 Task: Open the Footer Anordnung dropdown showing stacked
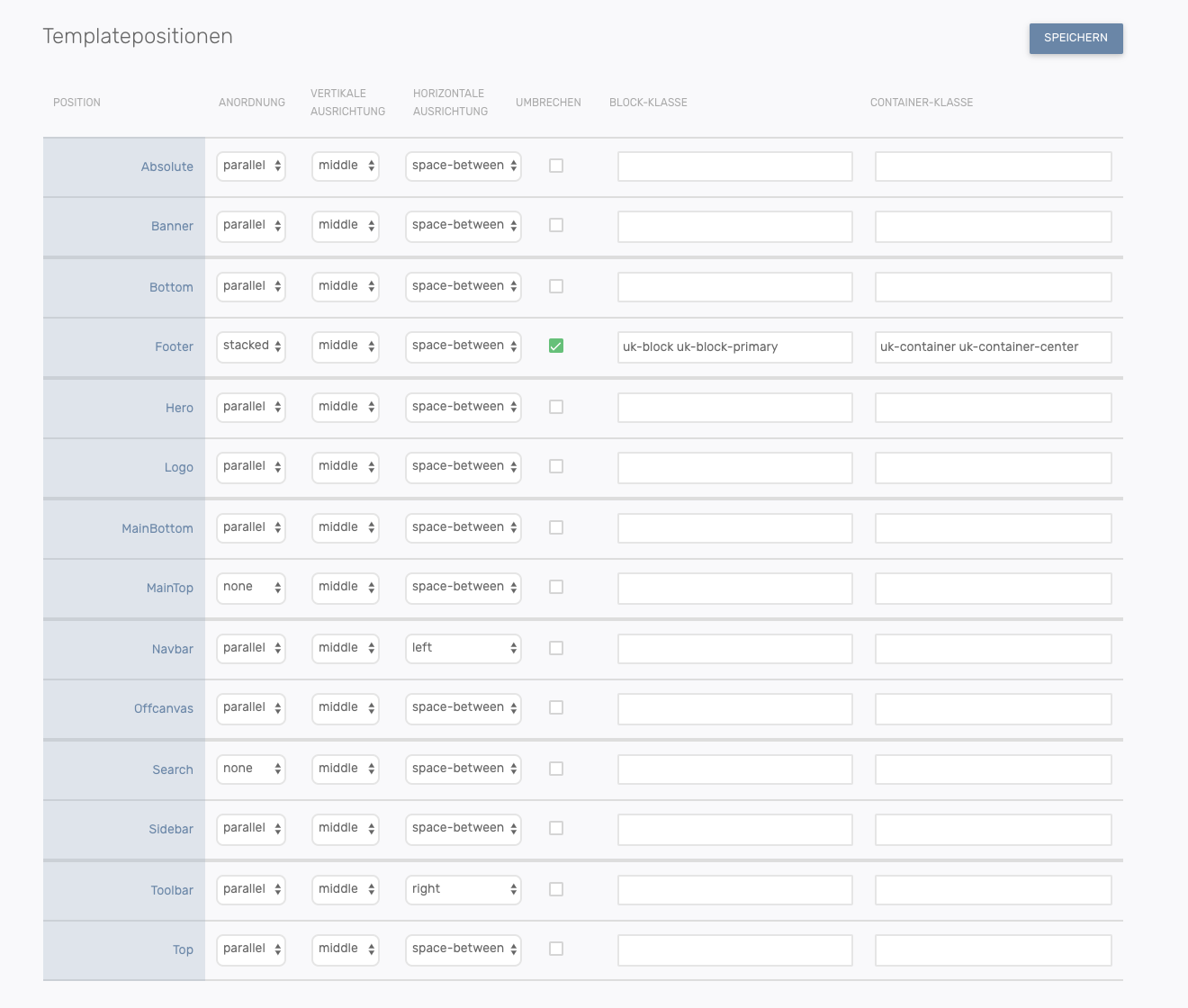pos(251,346)
